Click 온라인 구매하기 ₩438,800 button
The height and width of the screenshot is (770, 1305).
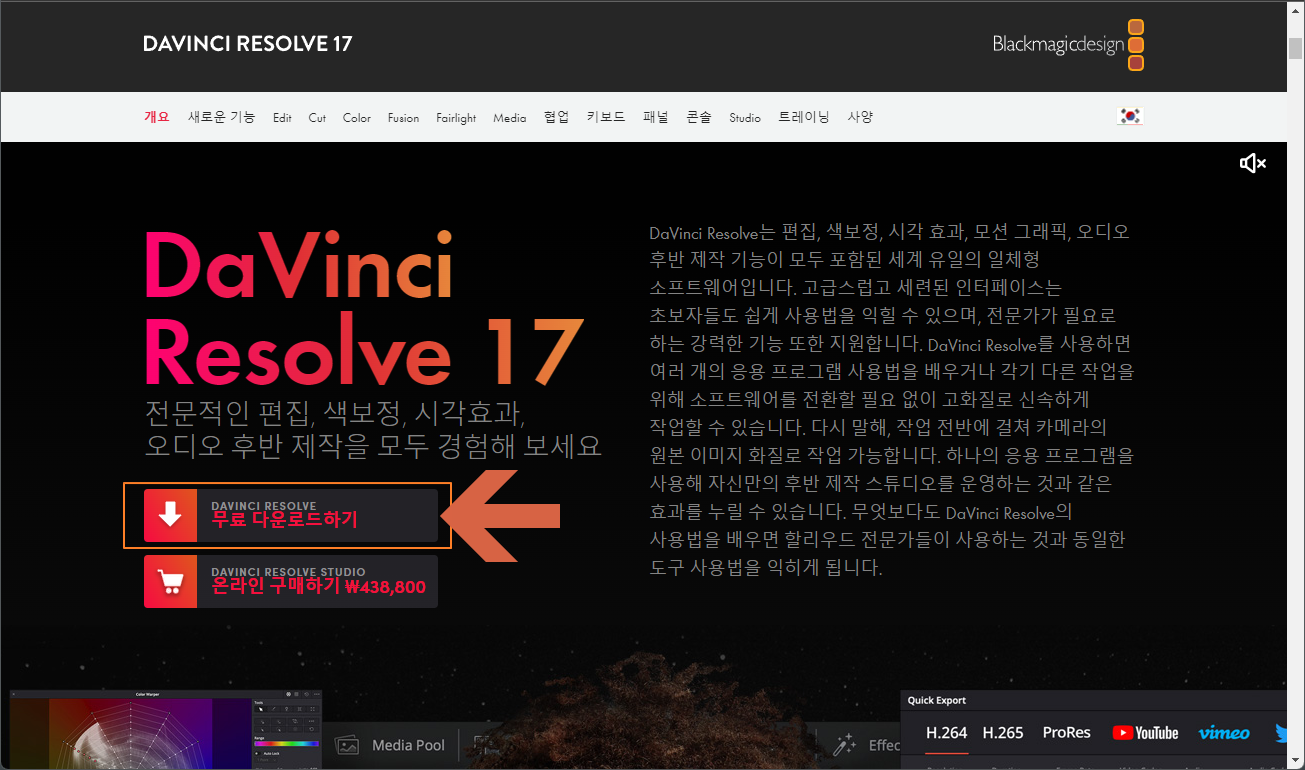tap(291, 581)
